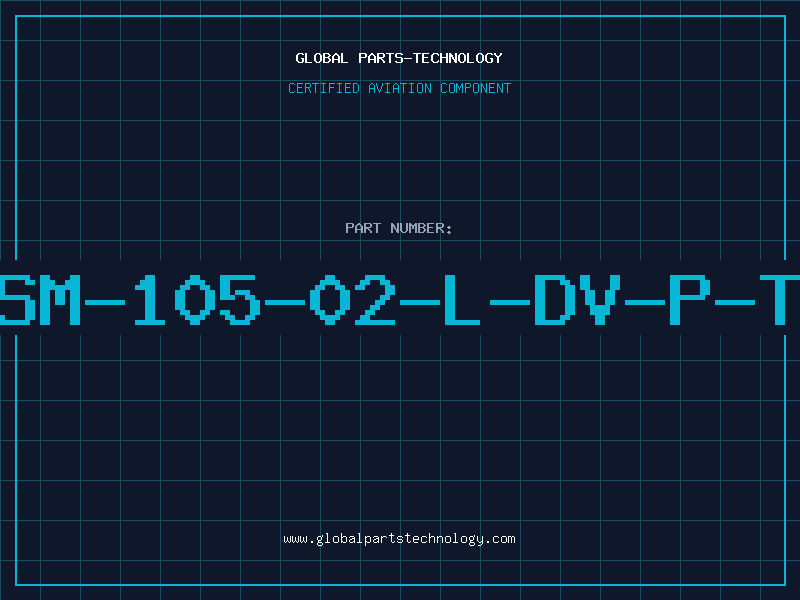Select the word AVIATION in the subtitle
Screen dimensions: 800x600
(x=400, y=88)
